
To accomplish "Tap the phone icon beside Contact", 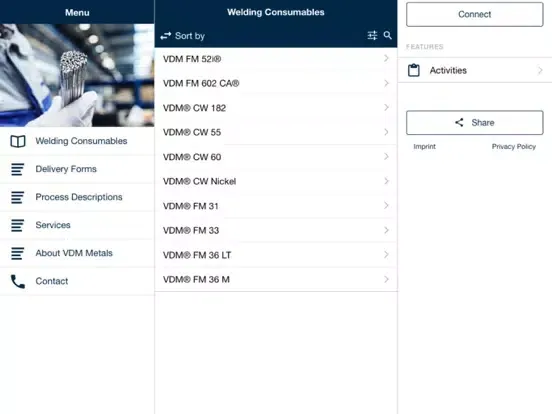I will pyautogui.click(x=18, y=282).
